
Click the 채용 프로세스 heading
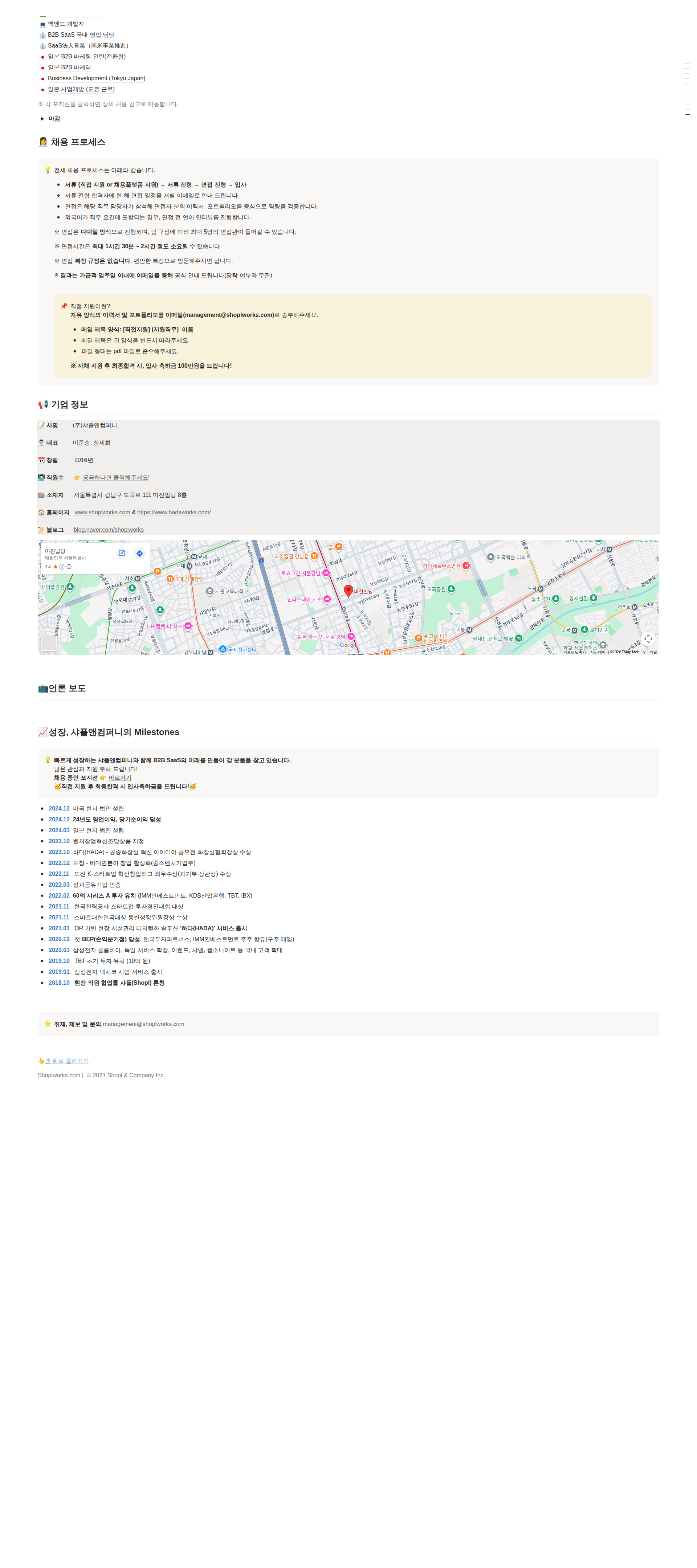(x=72, y=142)
